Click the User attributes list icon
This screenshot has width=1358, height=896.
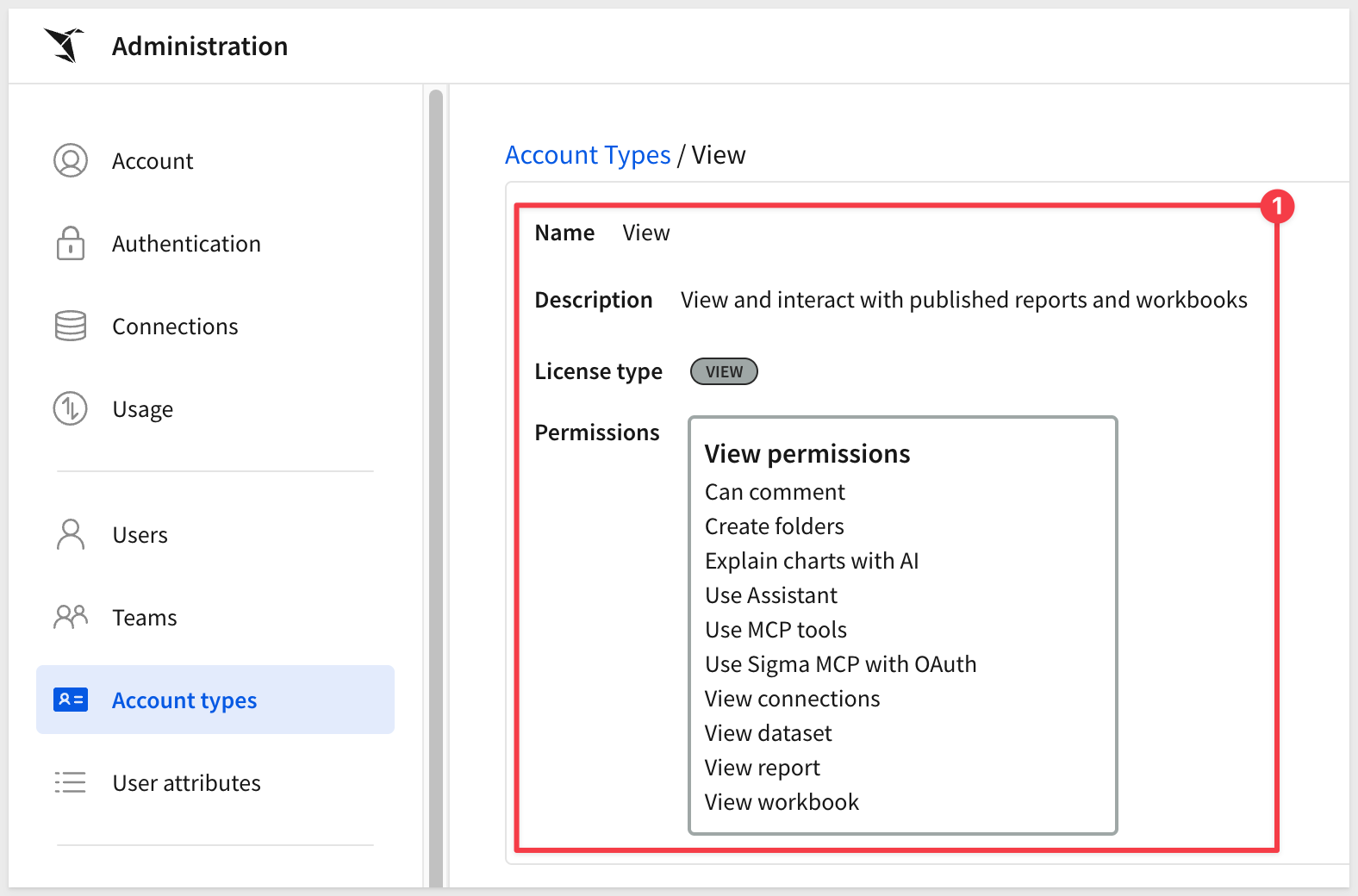(71, 782)
